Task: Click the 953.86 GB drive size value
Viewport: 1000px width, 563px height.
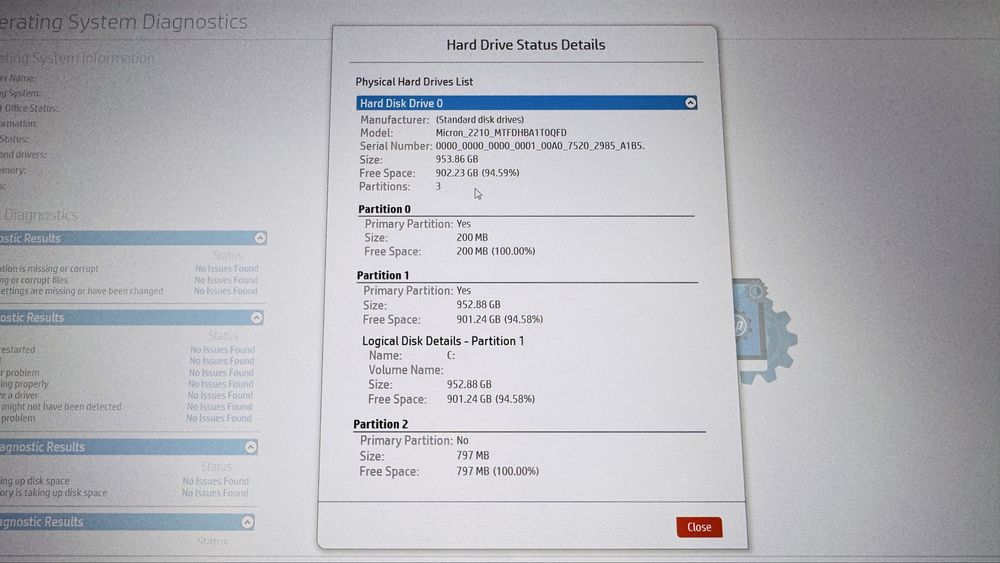Action: click(457, 159)
